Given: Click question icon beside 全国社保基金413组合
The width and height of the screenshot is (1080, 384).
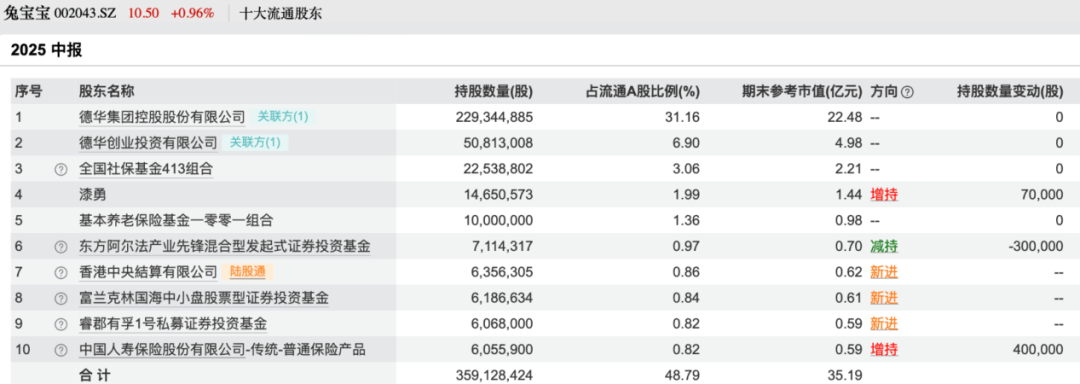Looking at the screenshot, I should coord(61,169).
